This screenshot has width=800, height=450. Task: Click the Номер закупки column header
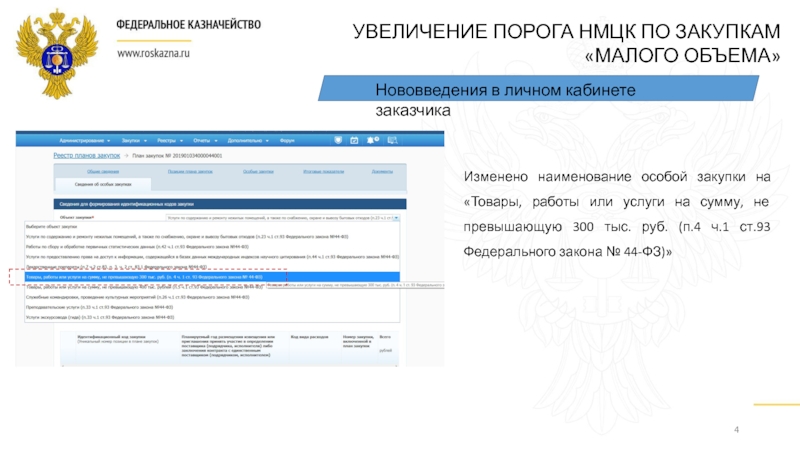point(358,341)
